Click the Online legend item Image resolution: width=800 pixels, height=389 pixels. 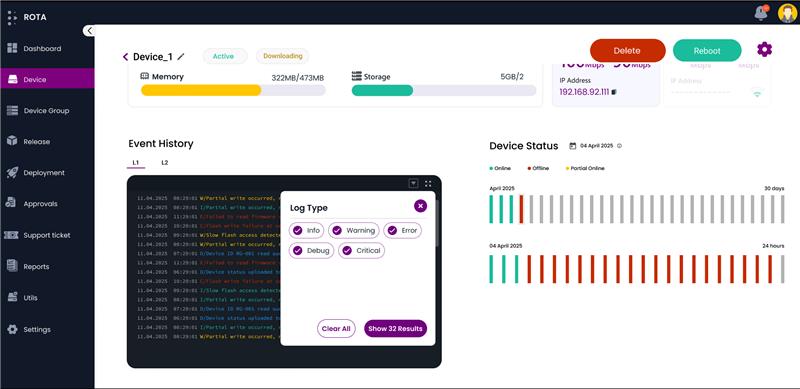(x=500, y=168)
